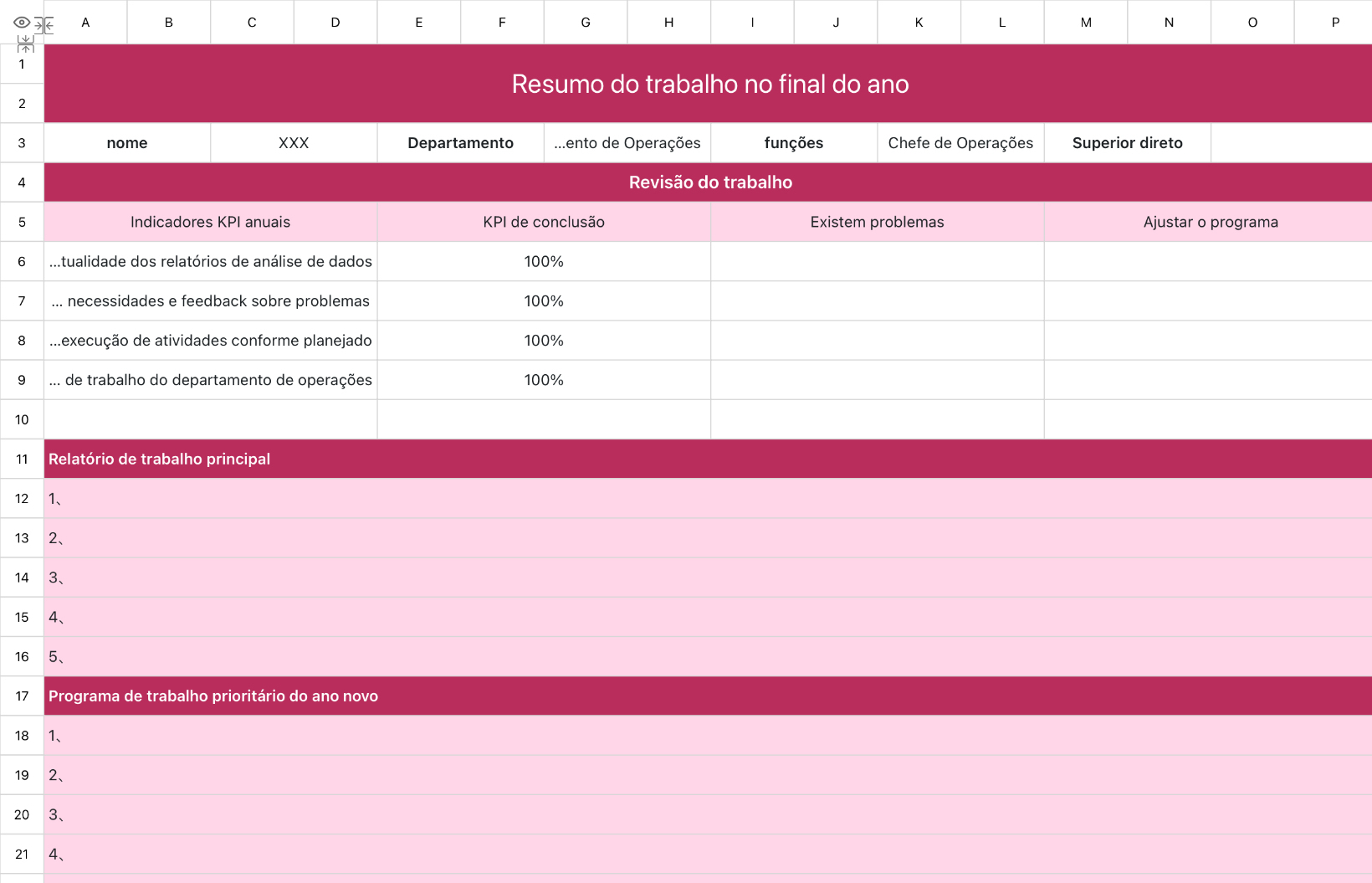
Task: Select column E header
Action: click(419, 23)
